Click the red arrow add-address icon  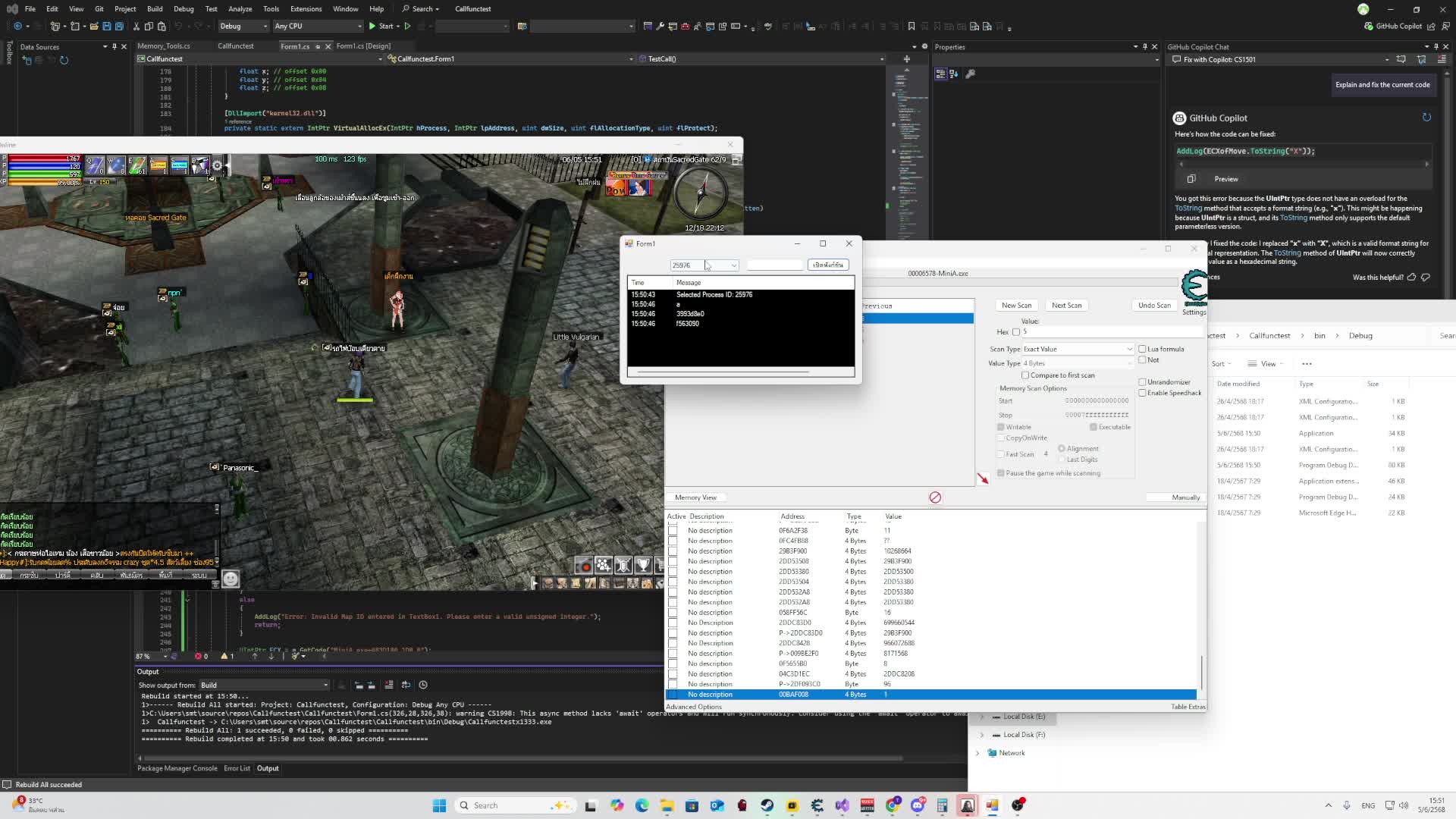click(983, 479)
